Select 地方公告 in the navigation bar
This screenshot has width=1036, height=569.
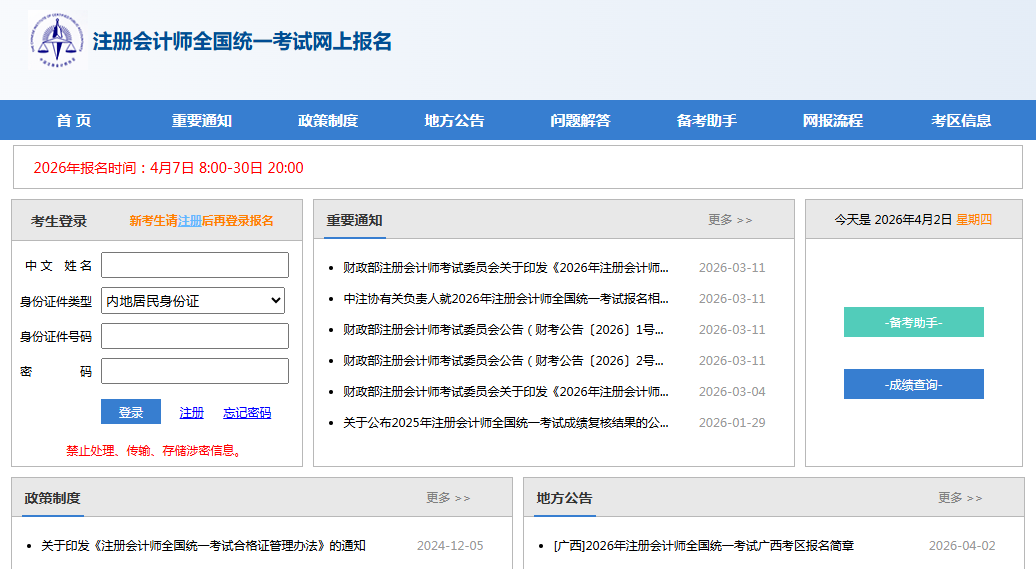454,121
